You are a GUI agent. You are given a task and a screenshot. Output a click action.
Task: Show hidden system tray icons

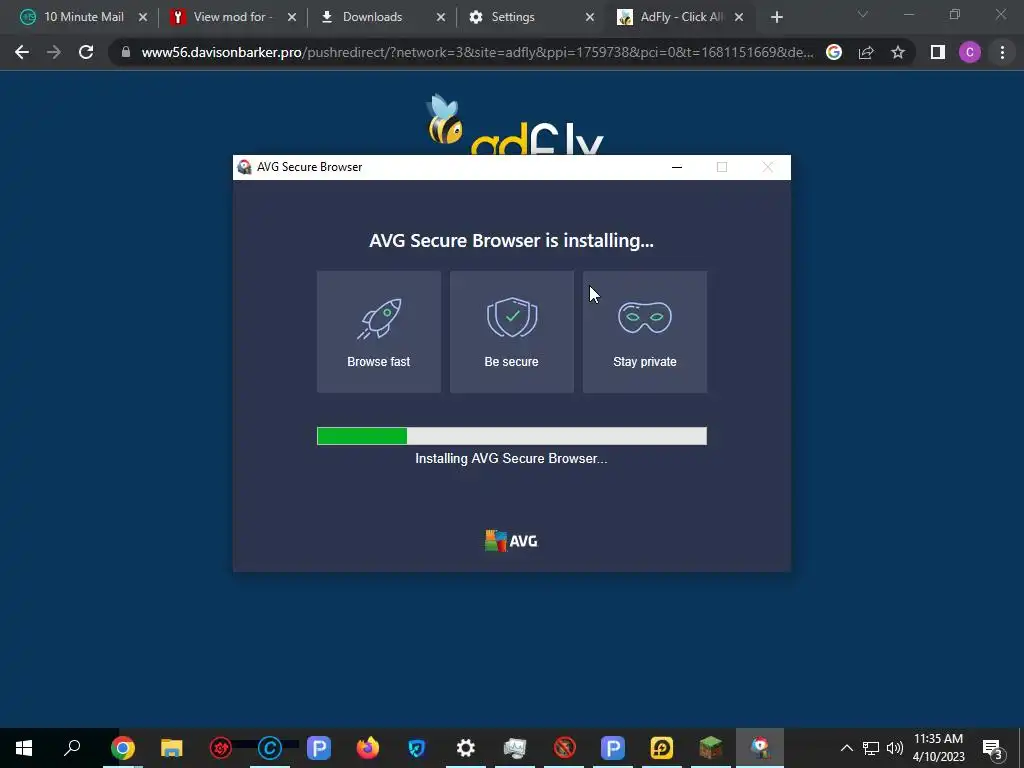coord(846,748)
